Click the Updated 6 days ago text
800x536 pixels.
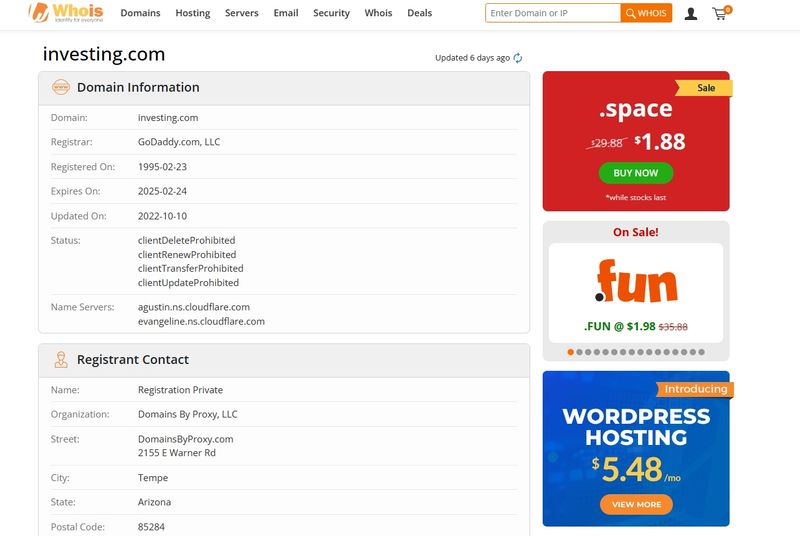(x=472, y=58)
